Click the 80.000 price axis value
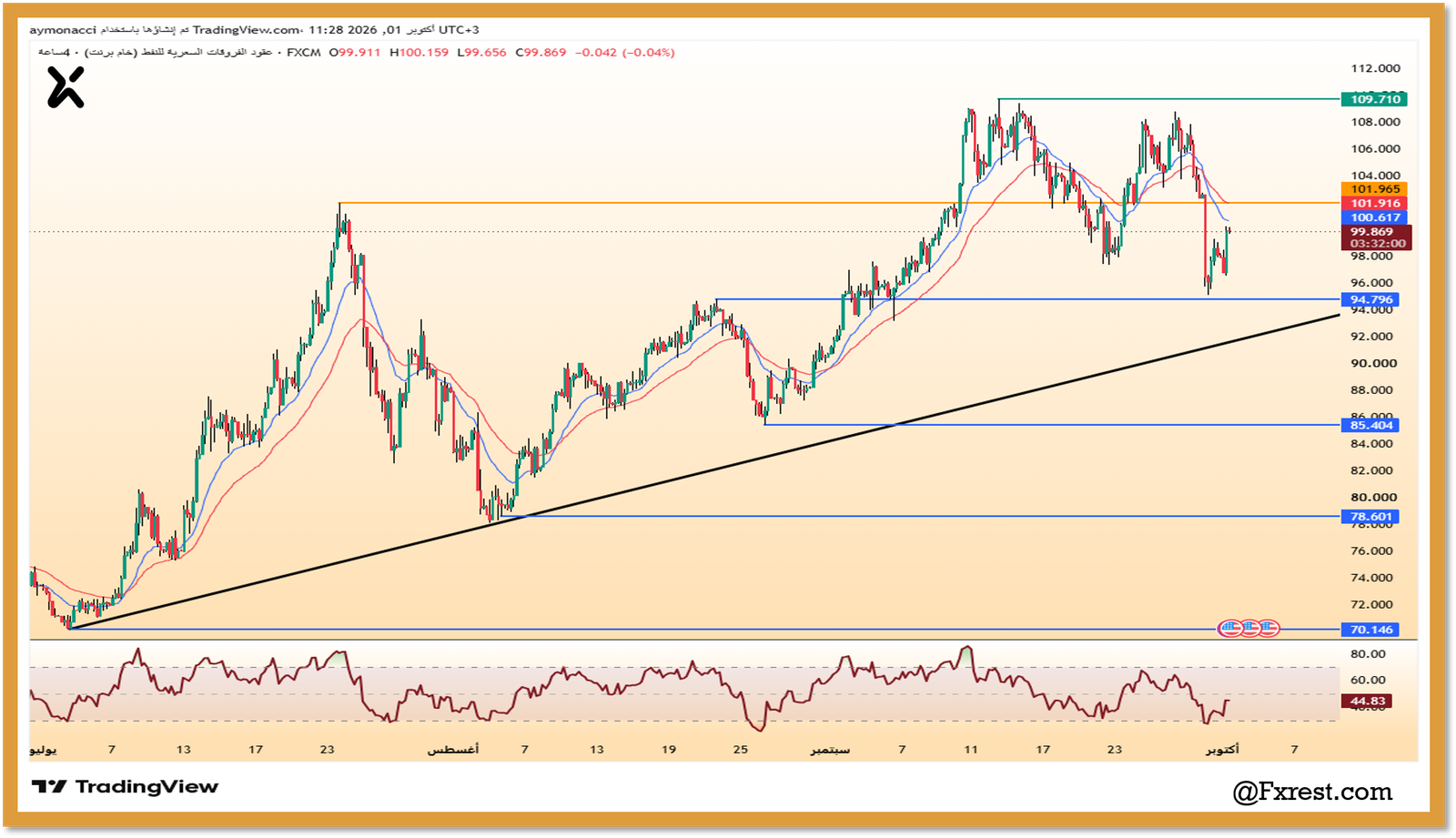1456x838 pixels. click(x=1373, y=497)
